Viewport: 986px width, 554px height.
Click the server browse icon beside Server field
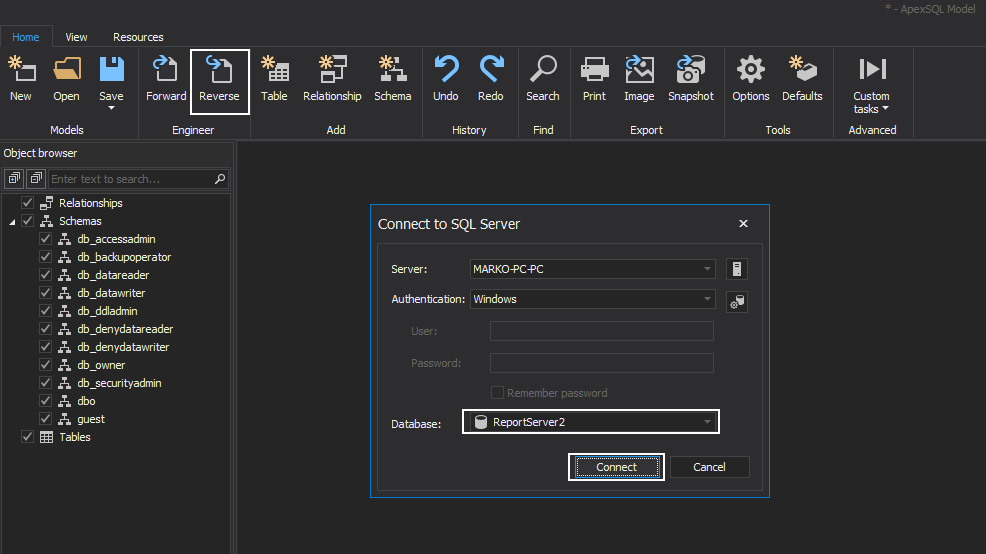coord(736,269)
